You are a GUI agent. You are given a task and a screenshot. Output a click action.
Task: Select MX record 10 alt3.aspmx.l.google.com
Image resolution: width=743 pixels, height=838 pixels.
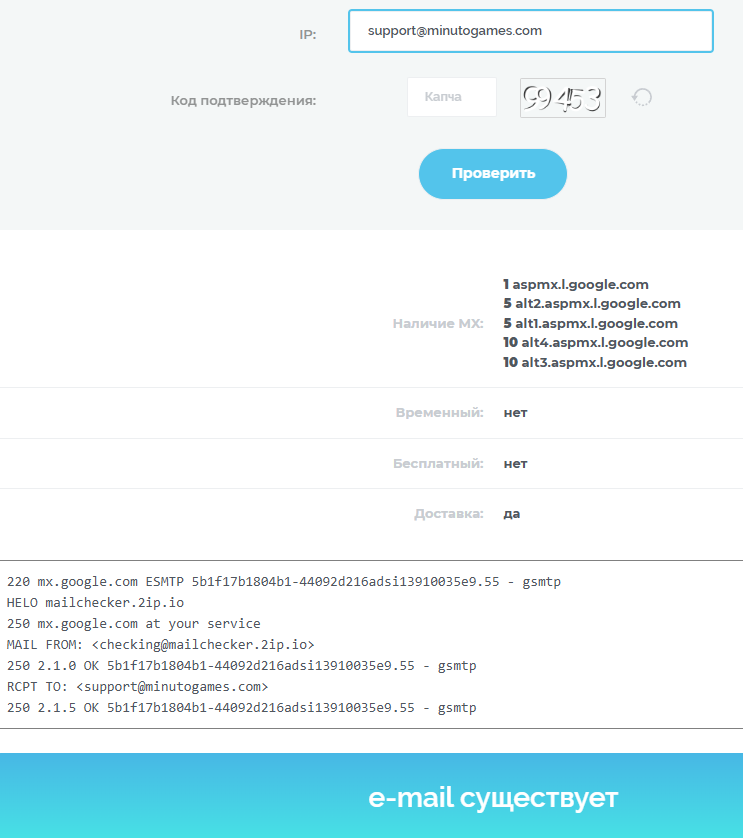(595, 362)
